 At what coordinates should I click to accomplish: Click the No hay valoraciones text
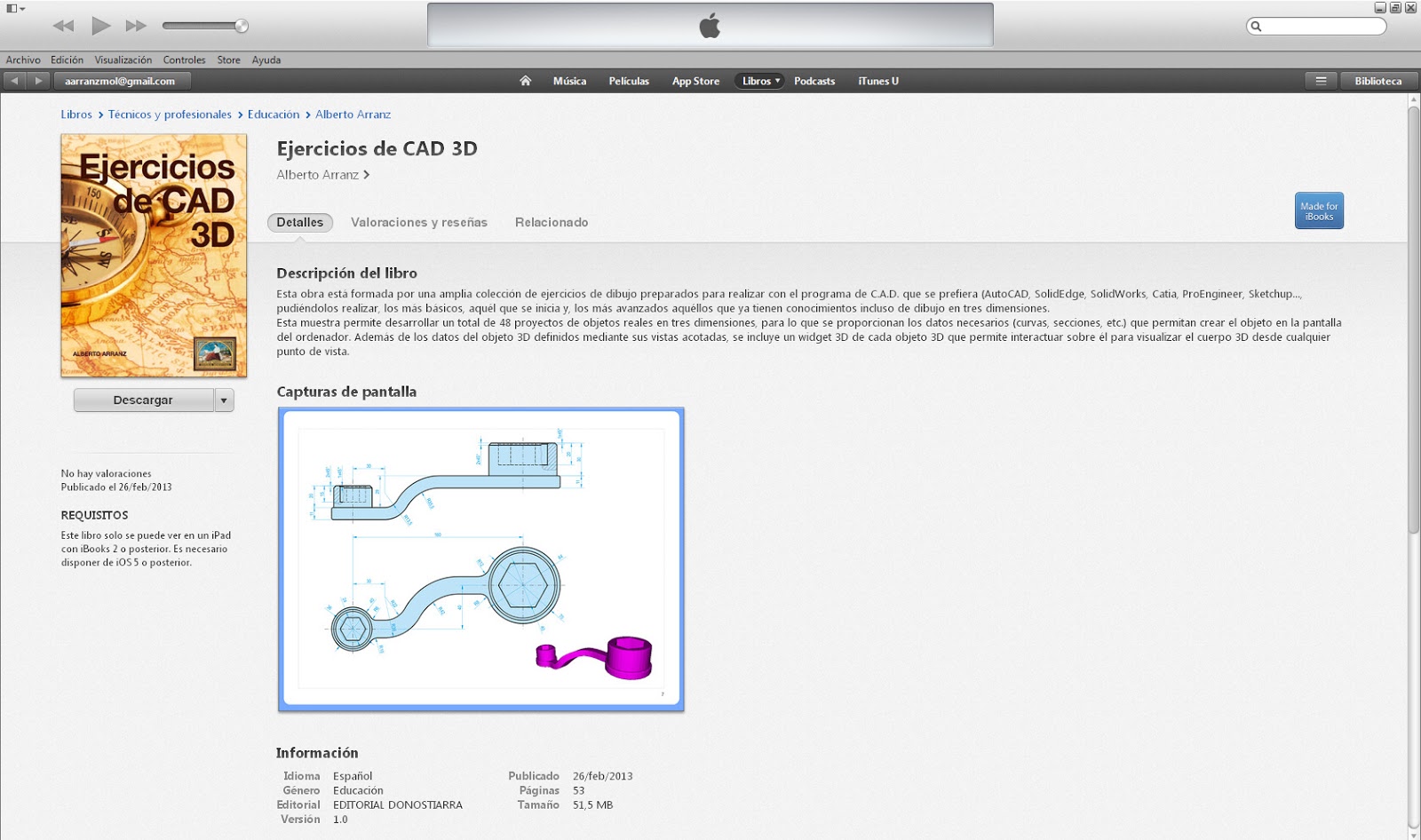coord(106,474)
